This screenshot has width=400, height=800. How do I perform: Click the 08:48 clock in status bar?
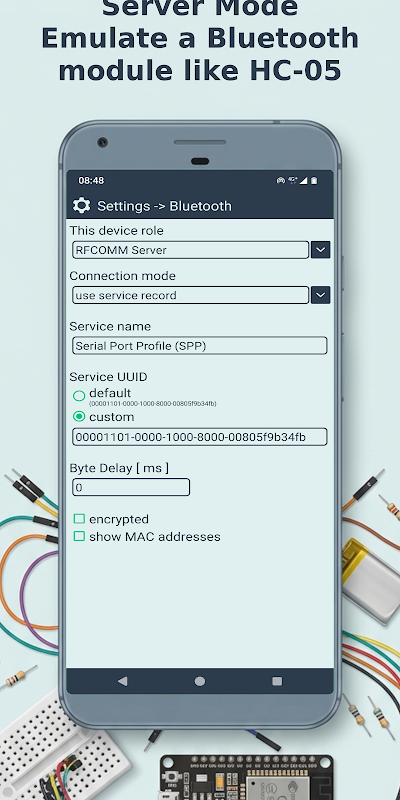click(91, 181)
